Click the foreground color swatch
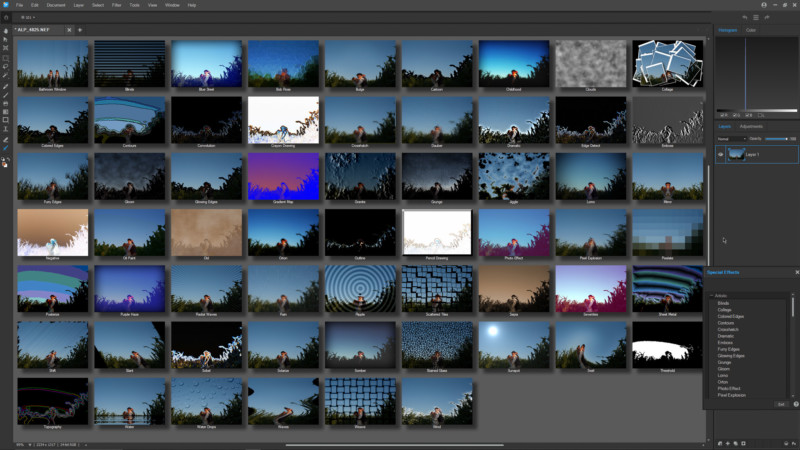Screen dimensions: 800x450 coord(4,163)
